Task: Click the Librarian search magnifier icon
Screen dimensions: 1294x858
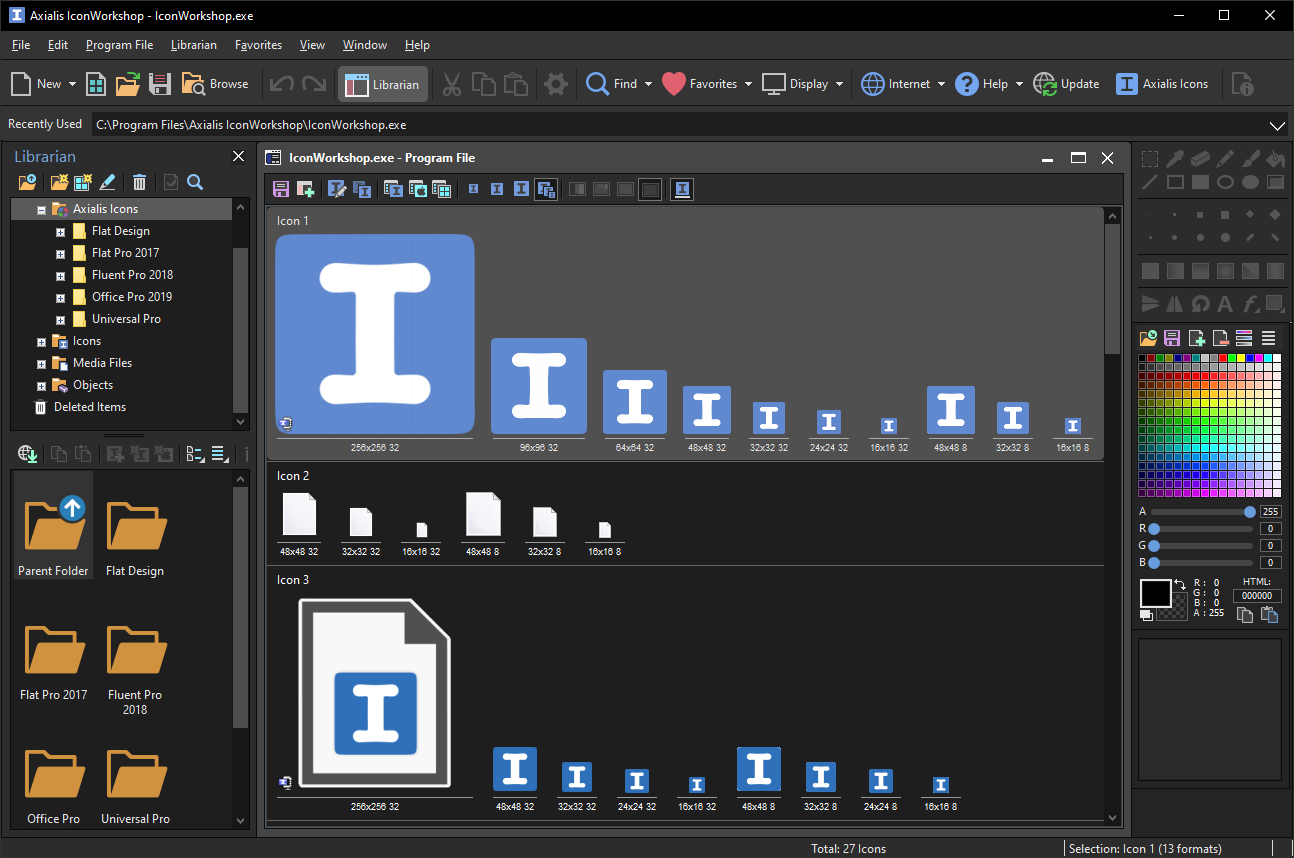Action: tap(195, 182)
